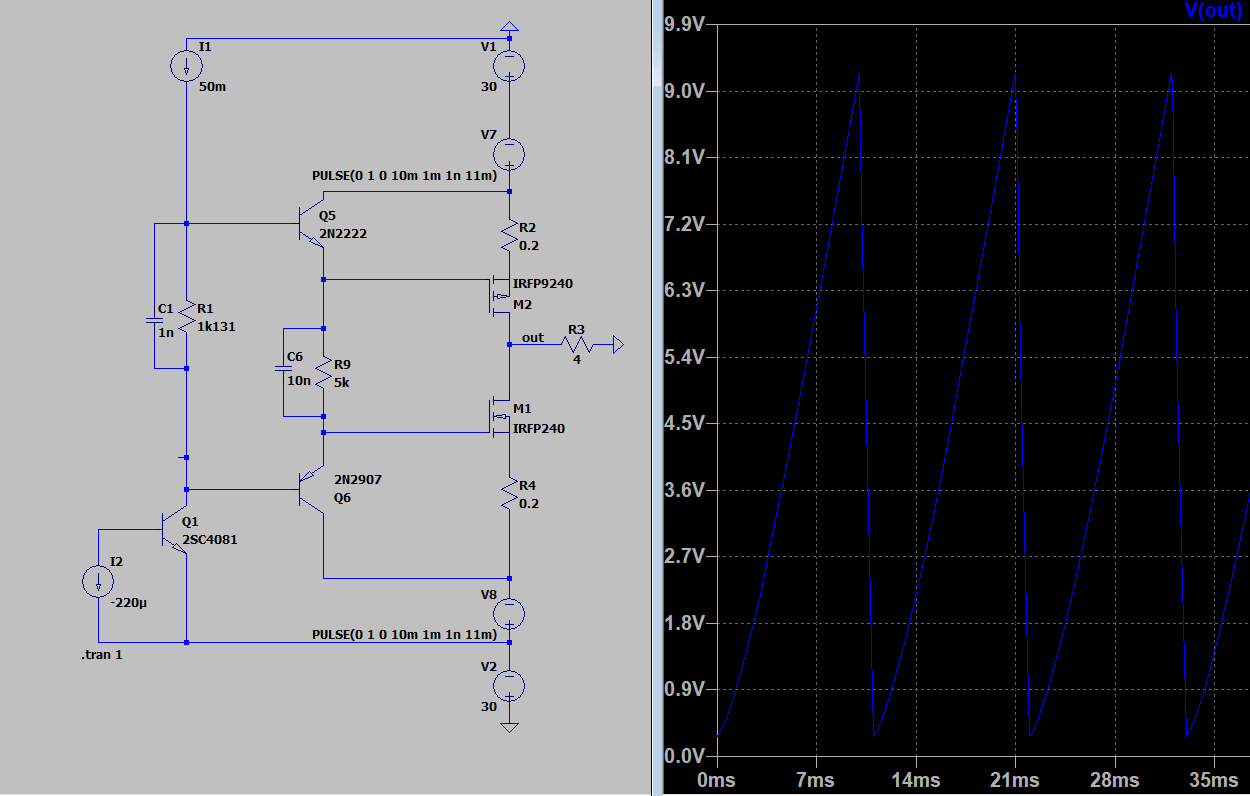This screenshot has height=796, width=1250.
Task: Click the PULSE text beside V8
Action: pyautogui.click(x=404, y=634)
